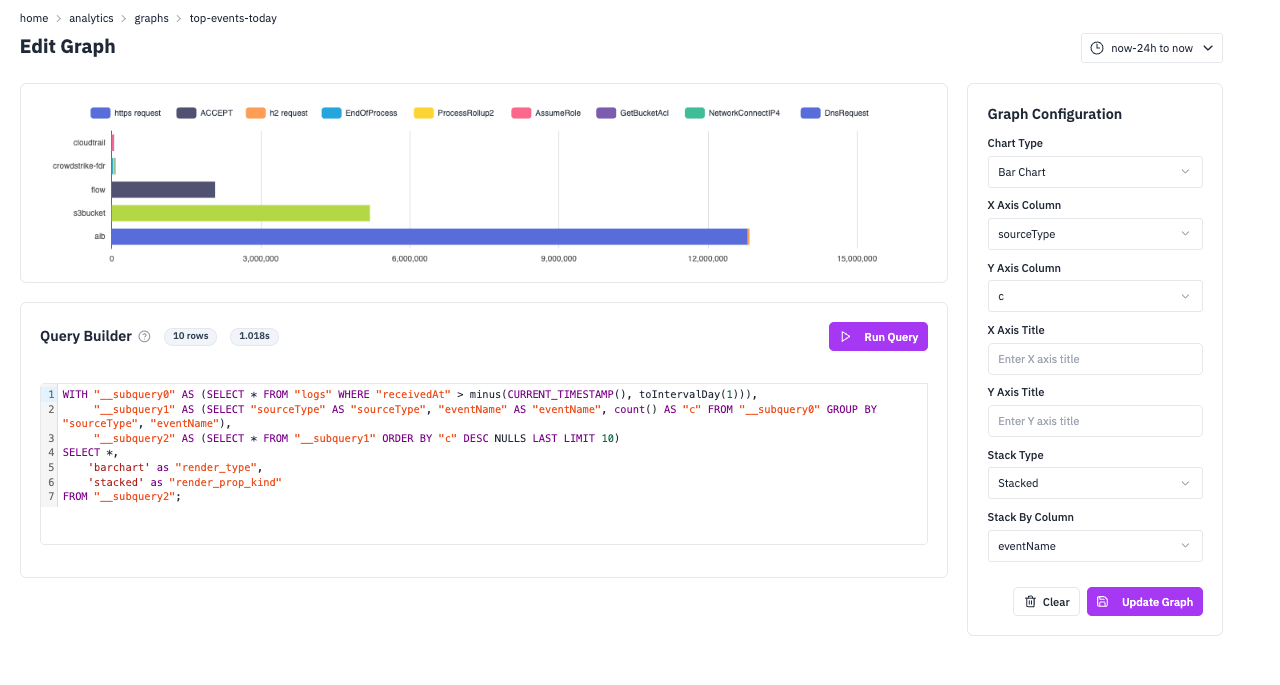The image size is (1280, 685).
Task: Click the blue alb bar in chart
Action: pyautogui.click(x=430, y=236)
